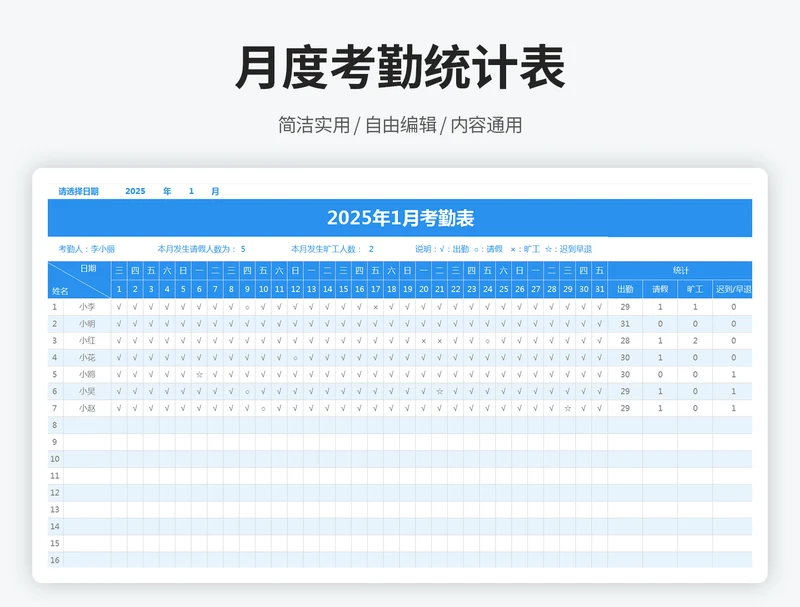
Task: Click date header cell 1
Action: pos(119,289)
